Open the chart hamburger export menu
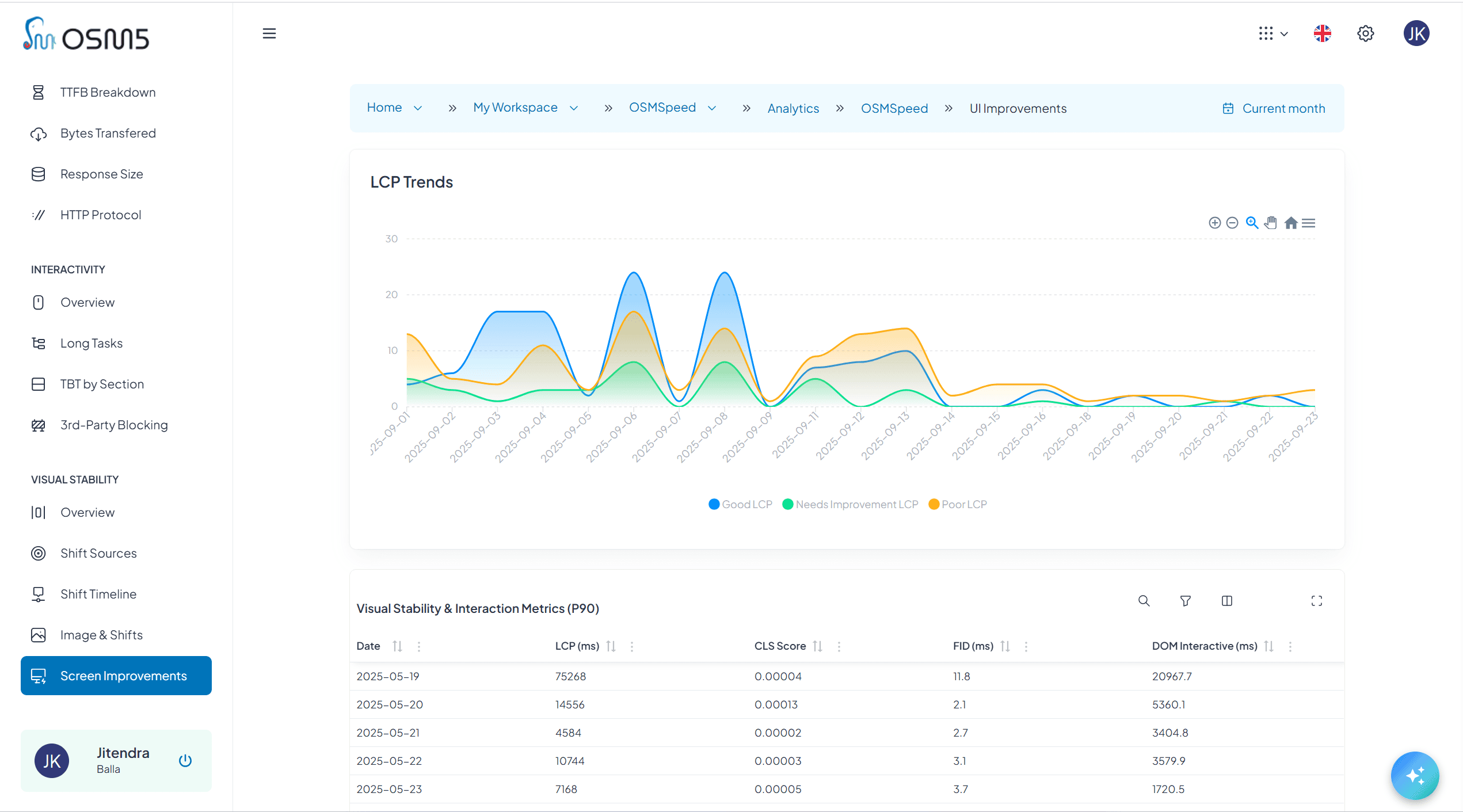The image size is (1463, 812). 1308,223
